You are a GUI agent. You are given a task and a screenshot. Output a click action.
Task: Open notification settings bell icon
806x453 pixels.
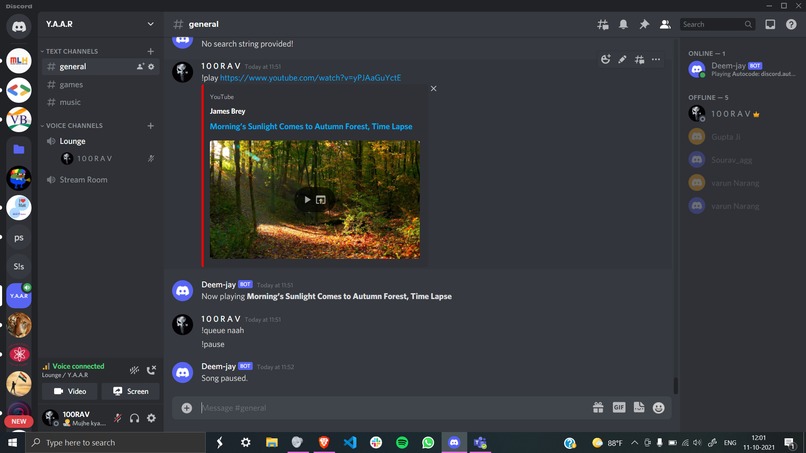pyautogui.click(x=623, y=24)
